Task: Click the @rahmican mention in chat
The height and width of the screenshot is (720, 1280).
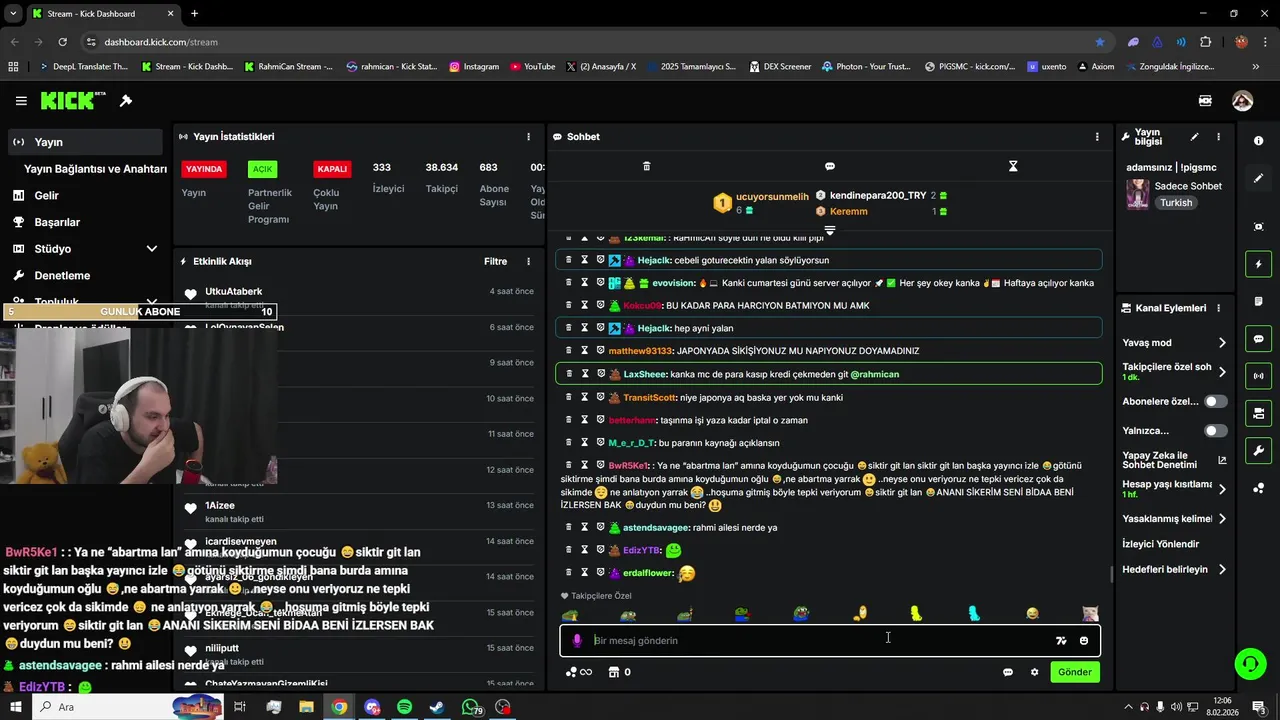Action: tap(874, 374)
